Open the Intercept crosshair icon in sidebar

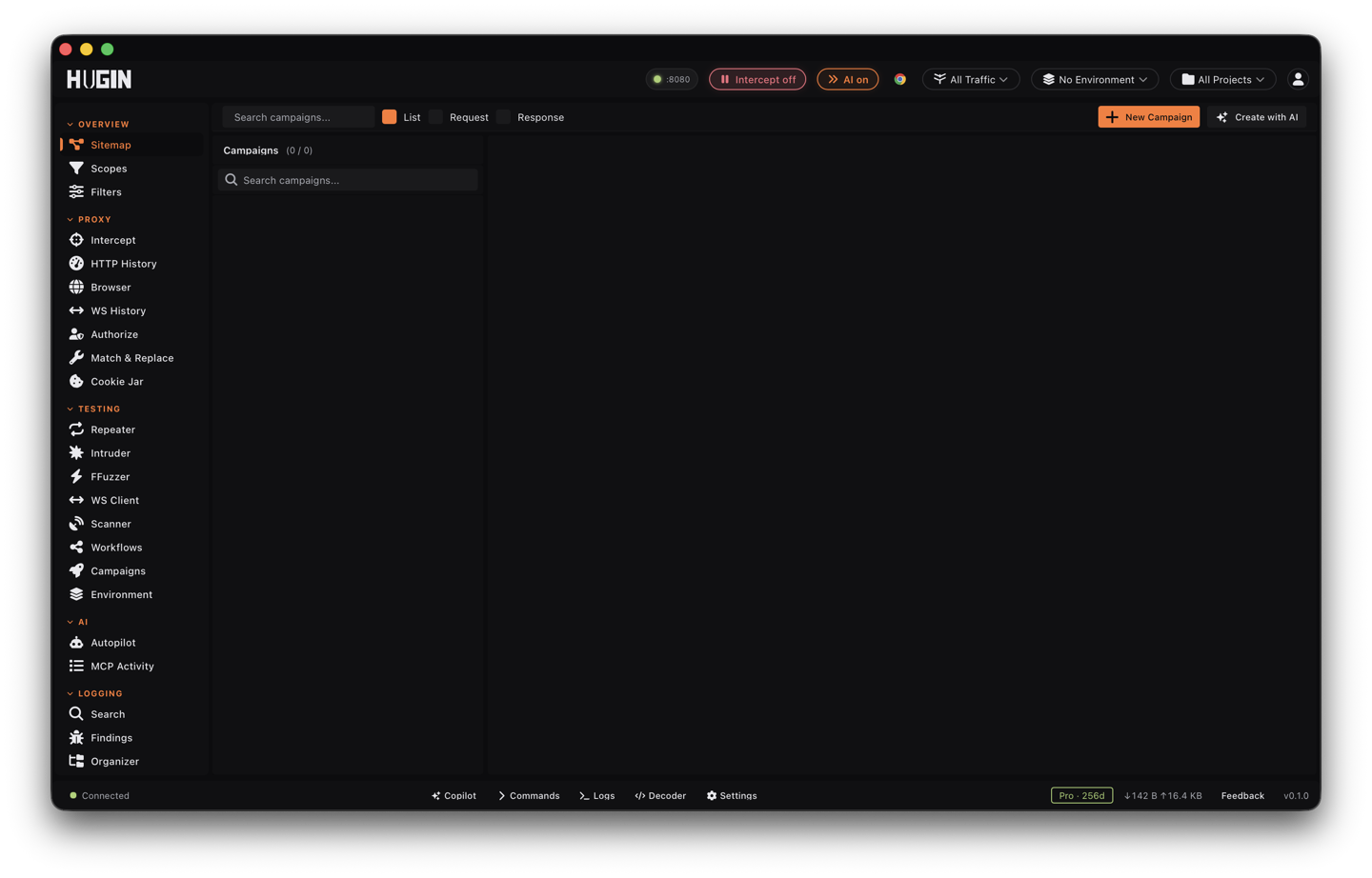(76, 240)
